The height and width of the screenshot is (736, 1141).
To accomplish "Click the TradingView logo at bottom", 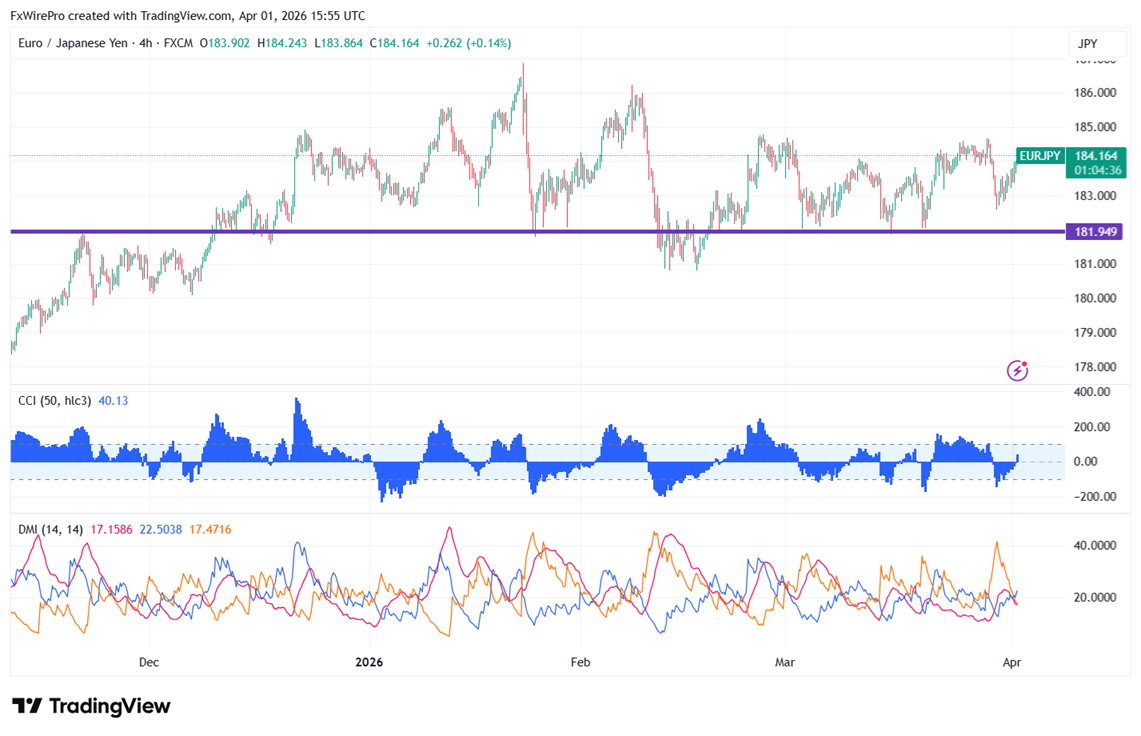I will (x=92, y=705).
